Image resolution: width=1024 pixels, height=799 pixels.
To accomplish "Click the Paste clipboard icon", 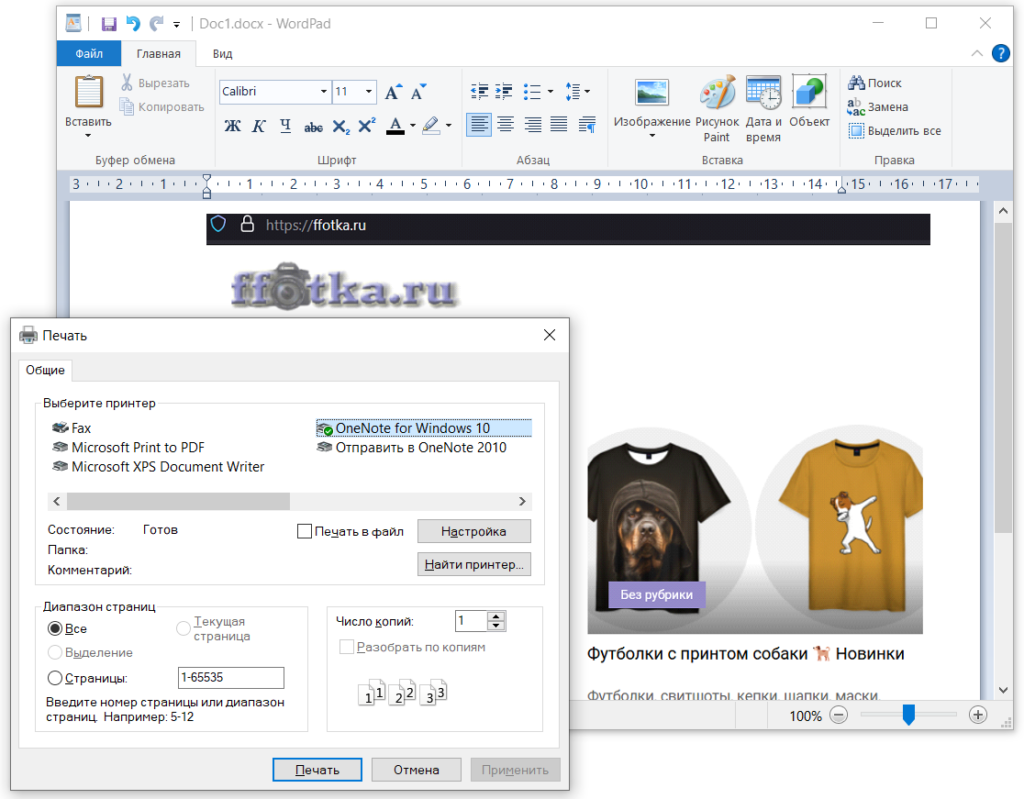I will (88, 94).
